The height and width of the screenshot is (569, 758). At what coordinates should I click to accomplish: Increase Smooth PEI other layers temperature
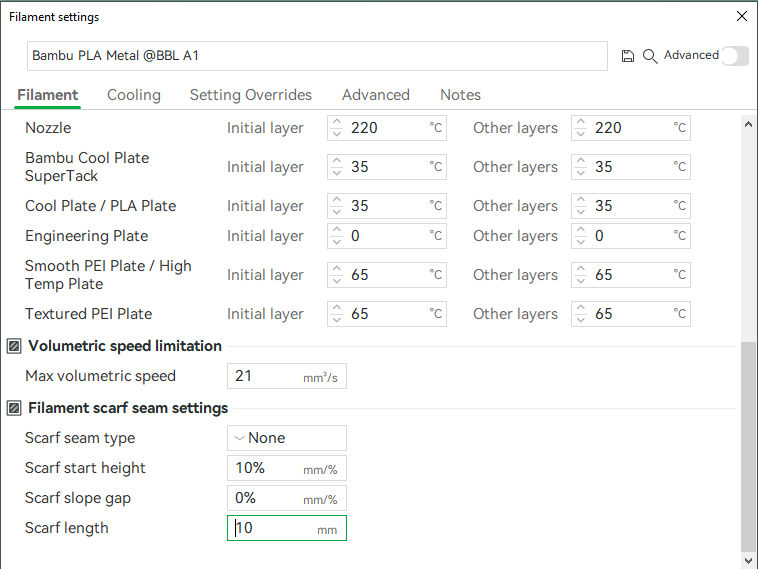coord(581,269)
